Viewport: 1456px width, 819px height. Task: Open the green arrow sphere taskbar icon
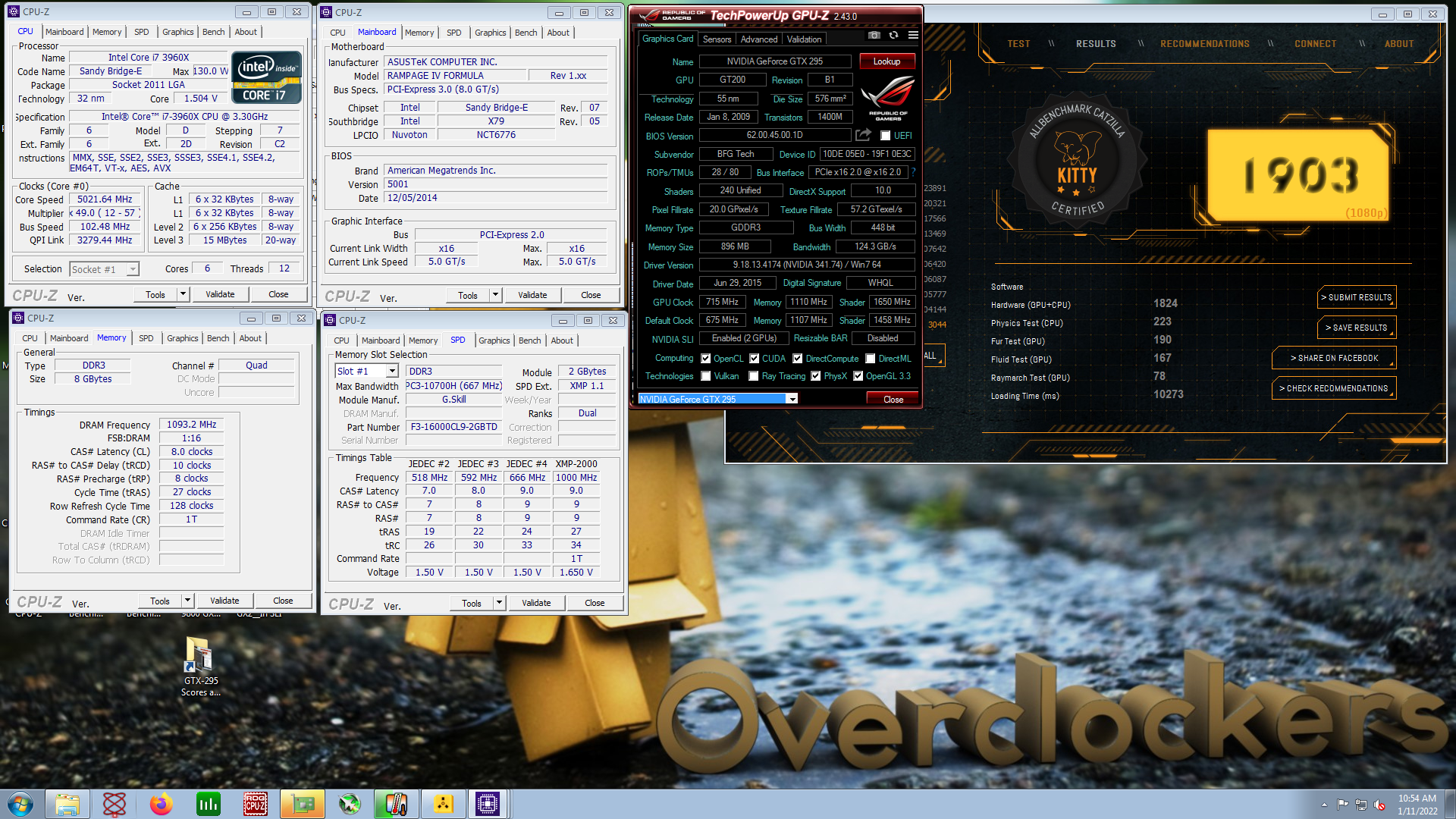(x=349, y=804)
